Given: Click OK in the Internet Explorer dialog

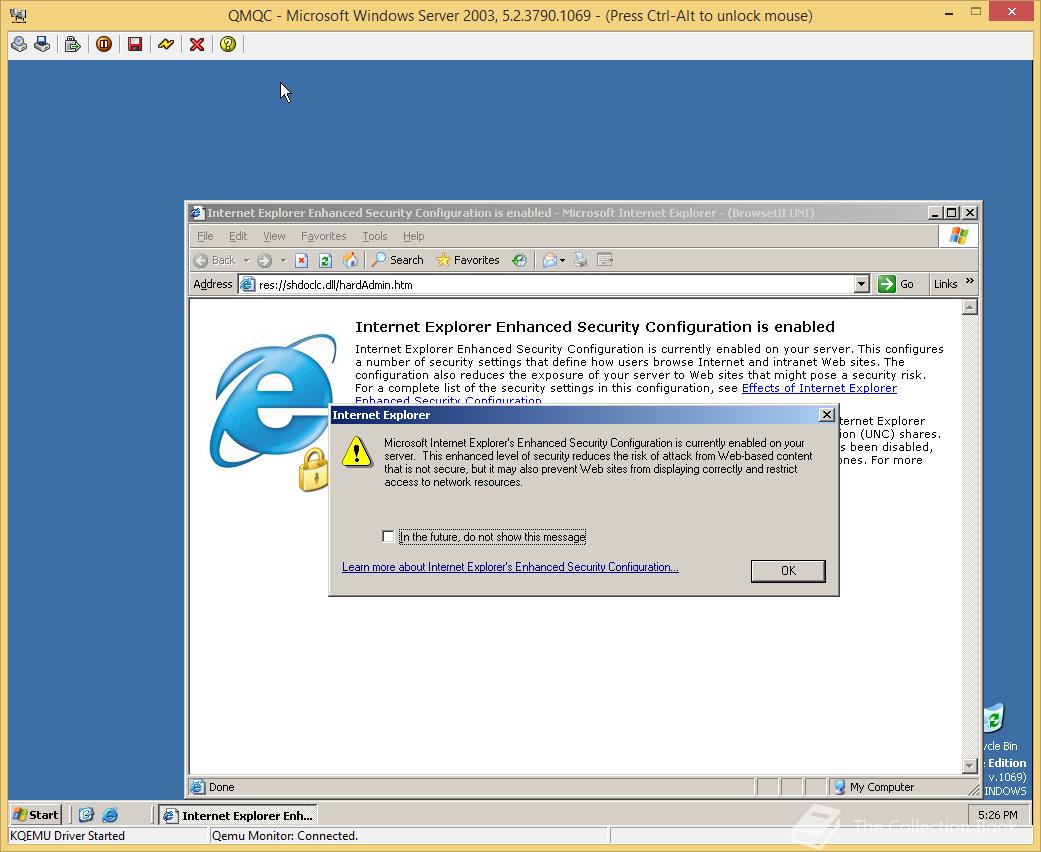Looking at the screenshot, I should point(788,571).
